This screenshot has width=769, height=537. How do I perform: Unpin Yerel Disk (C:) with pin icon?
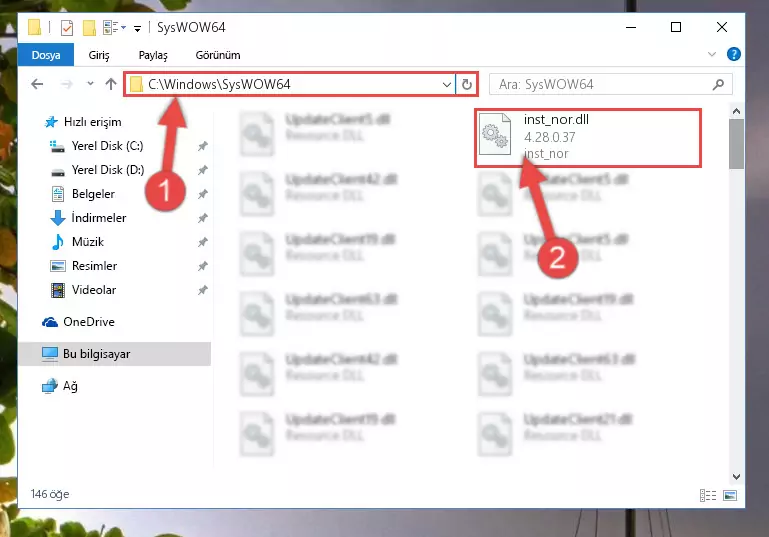(203, 146)
